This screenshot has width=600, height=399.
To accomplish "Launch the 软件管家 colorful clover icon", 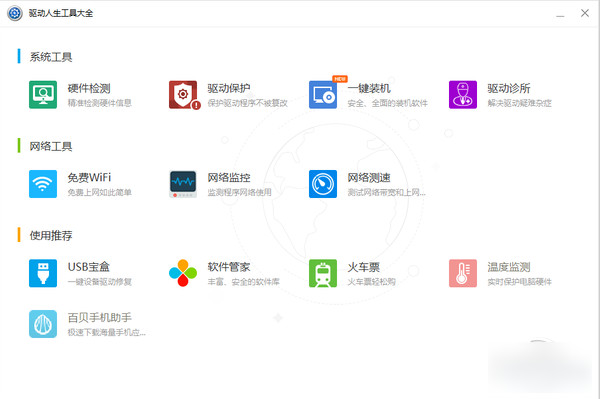I will coord(183,273).
